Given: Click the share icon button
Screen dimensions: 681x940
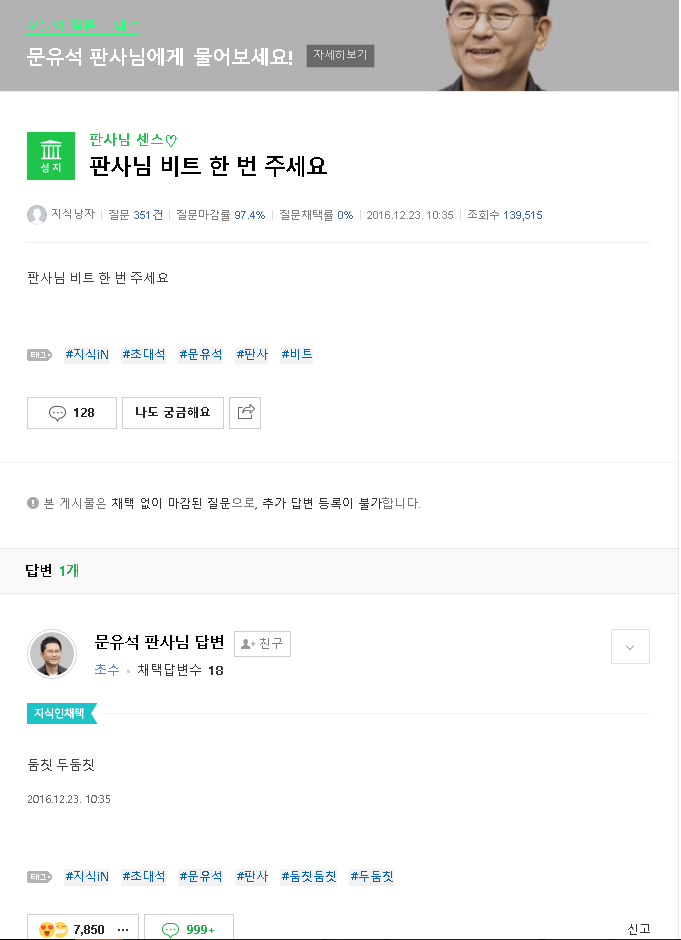Looking at the screenshot, I should (x=245, y=412).
